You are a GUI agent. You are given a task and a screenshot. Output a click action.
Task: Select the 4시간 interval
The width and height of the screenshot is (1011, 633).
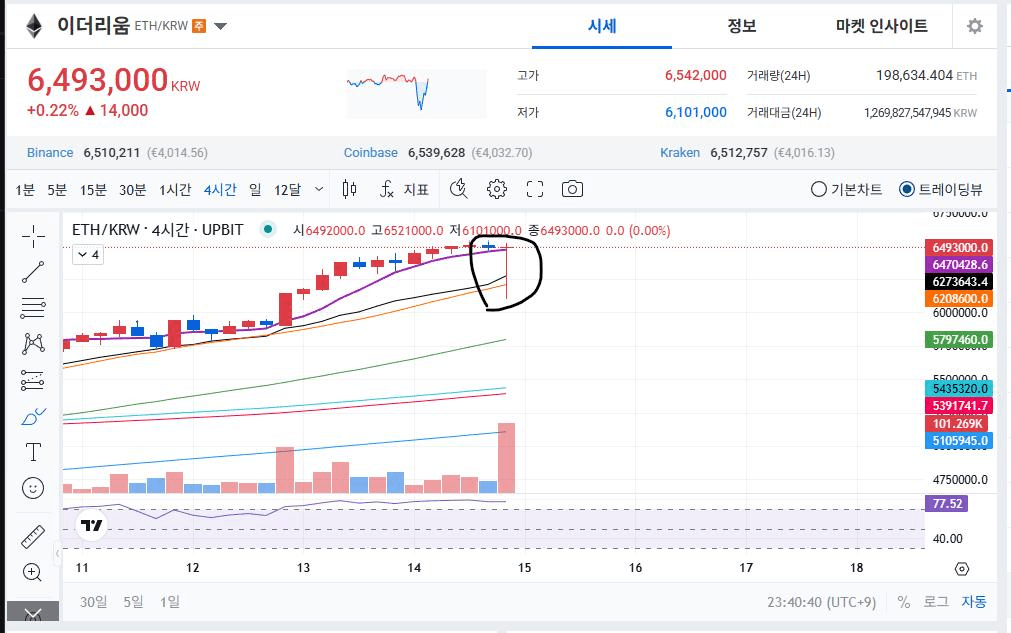point(220,190)
